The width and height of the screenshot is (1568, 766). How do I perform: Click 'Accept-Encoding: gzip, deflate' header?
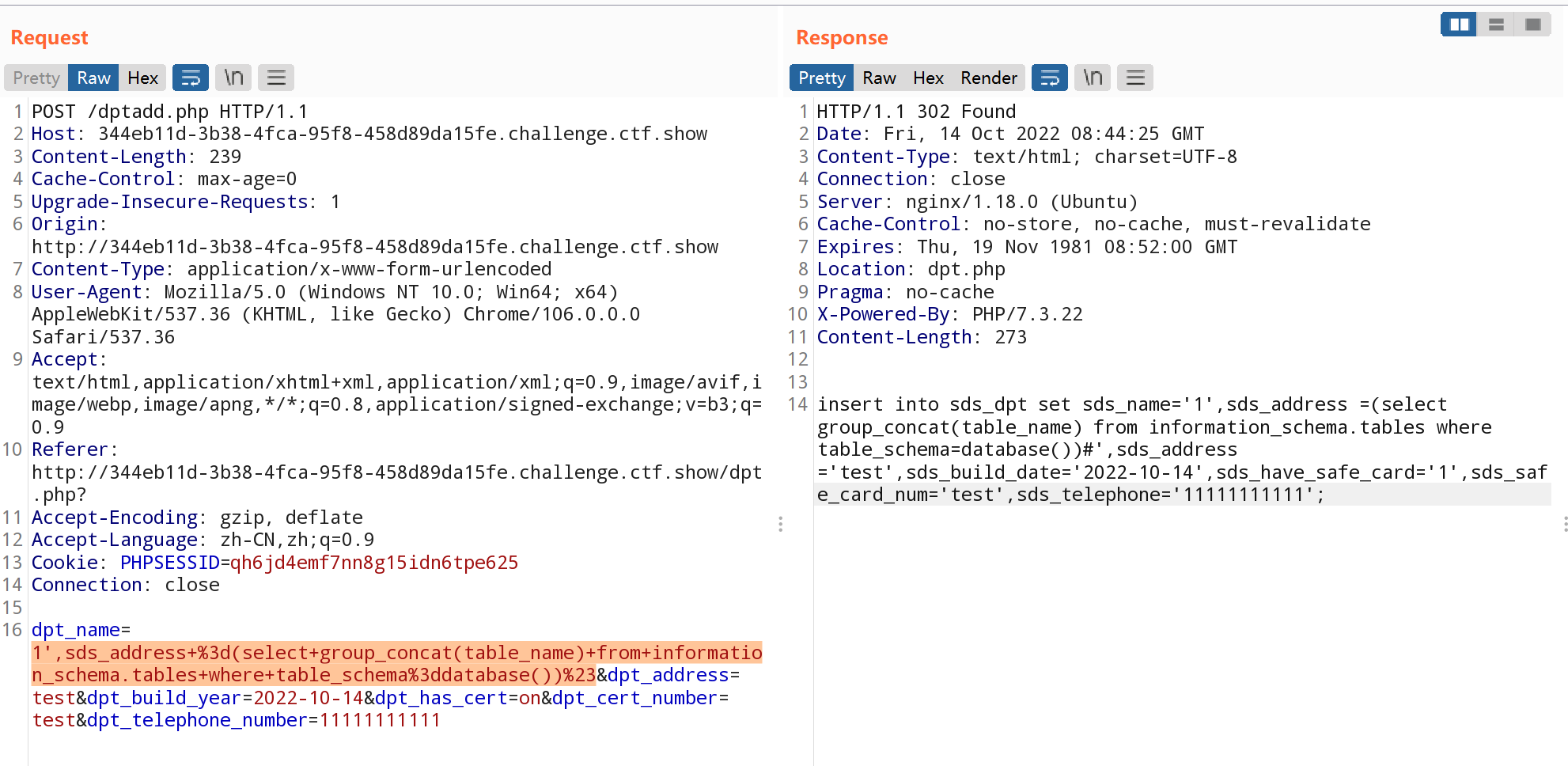[x=197, y=518]
